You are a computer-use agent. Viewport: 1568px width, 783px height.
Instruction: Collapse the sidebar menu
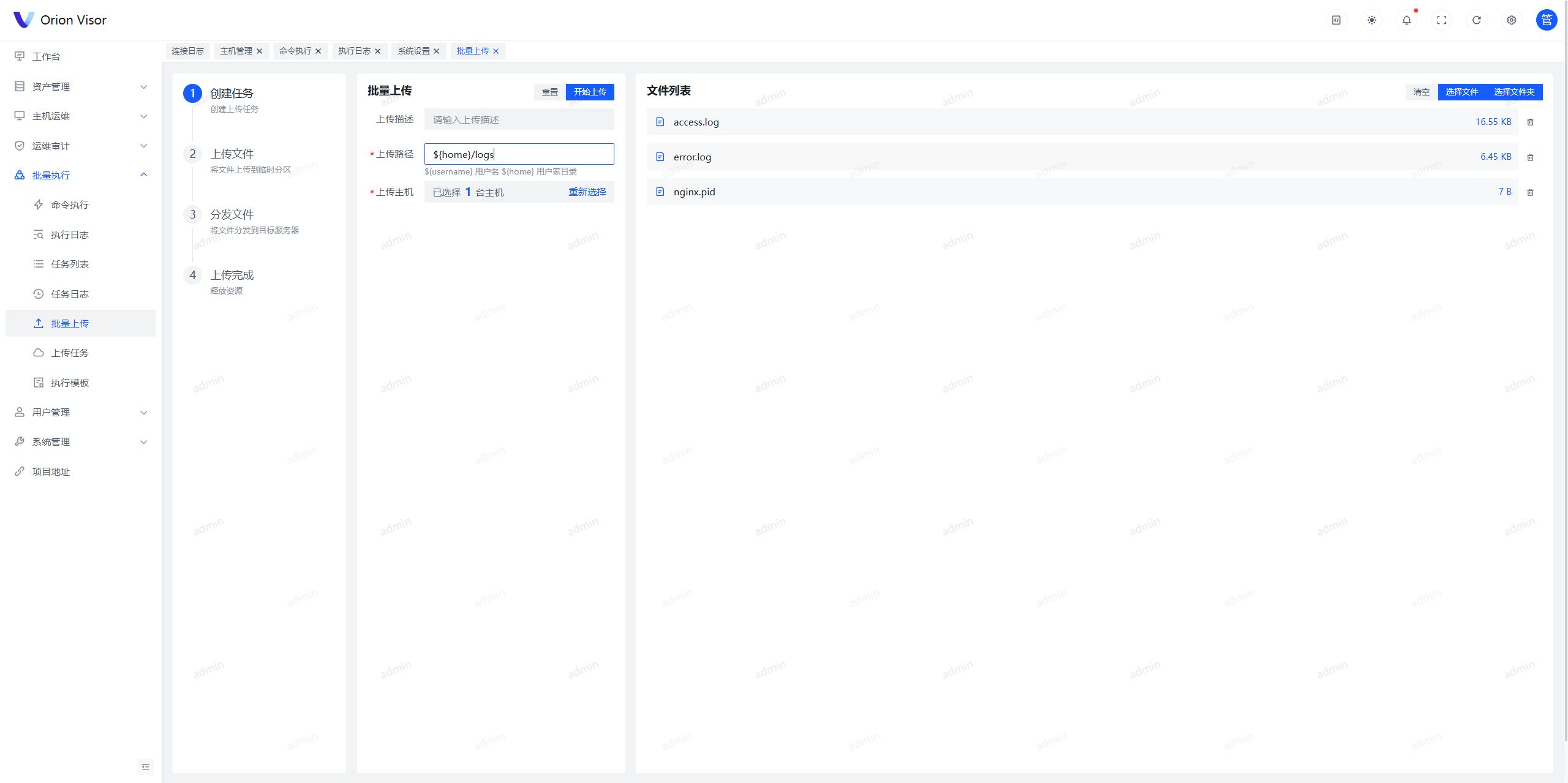(145, 766)
